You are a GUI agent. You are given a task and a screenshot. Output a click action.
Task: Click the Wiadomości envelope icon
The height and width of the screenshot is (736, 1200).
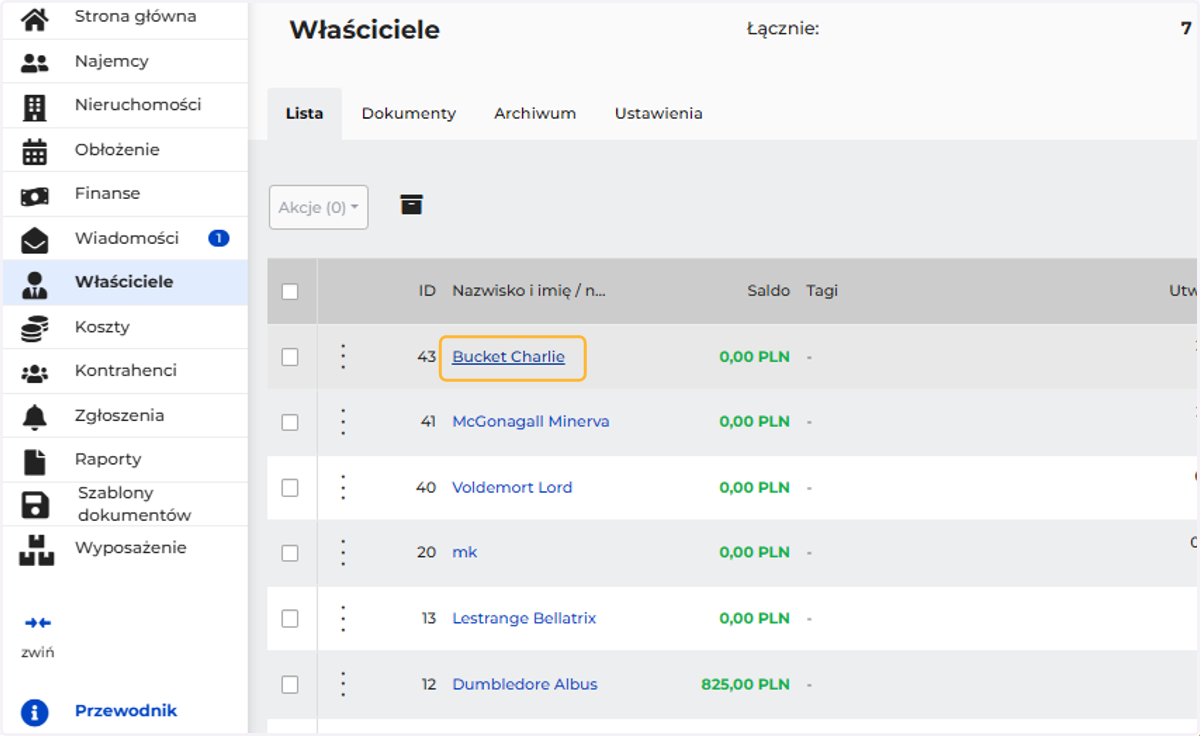[35, 240]
